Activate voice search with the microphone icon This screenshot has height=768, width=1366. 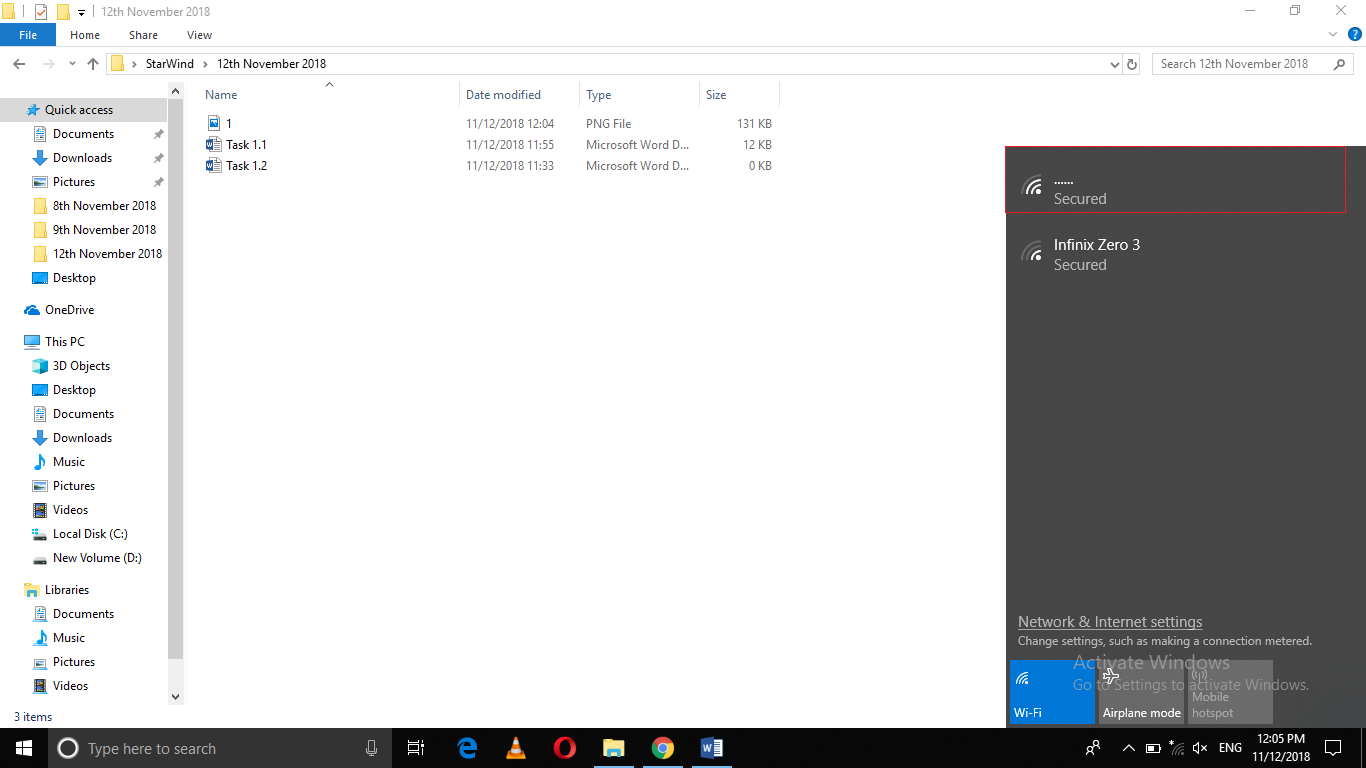(371, 748)
